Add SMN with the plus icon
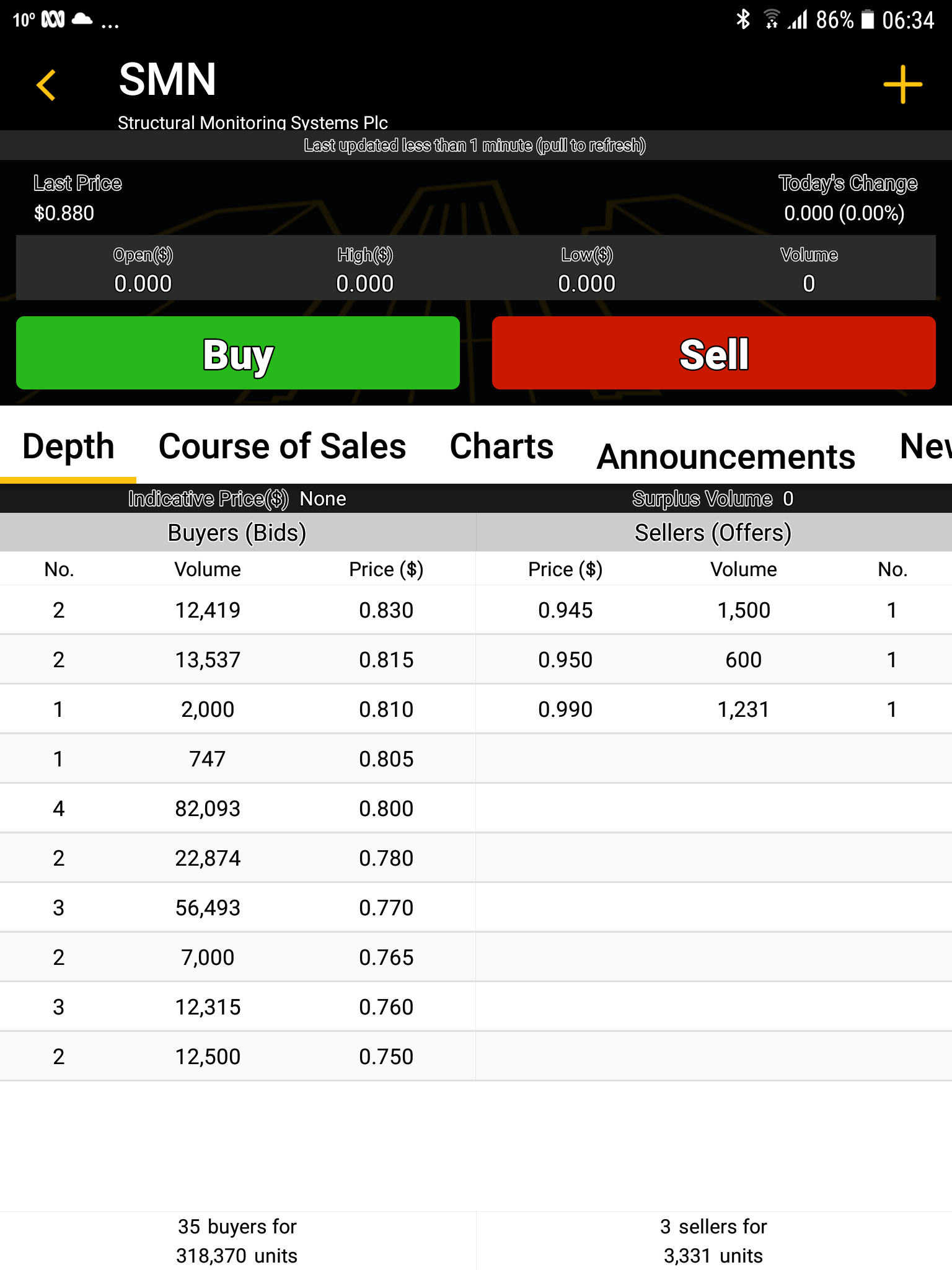The image size is (952, 1270). pos(902,84)
